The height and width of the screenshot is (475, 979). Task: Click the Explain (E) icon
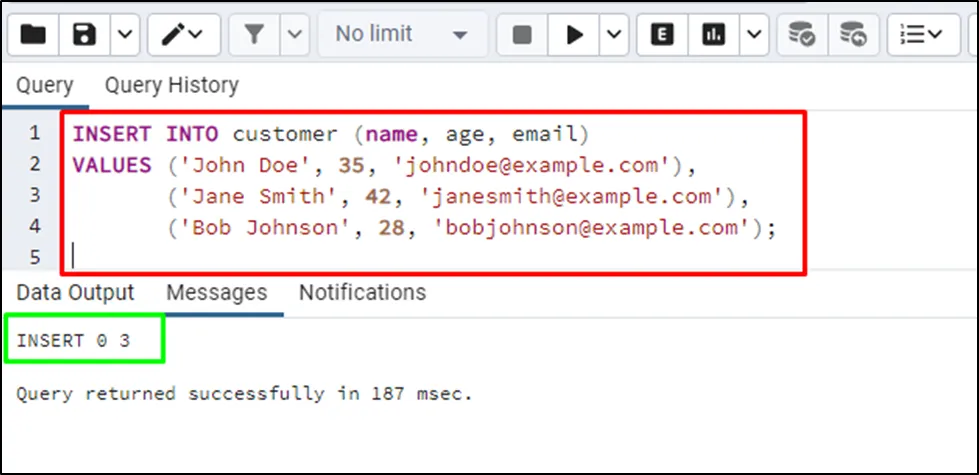(661, 34)
